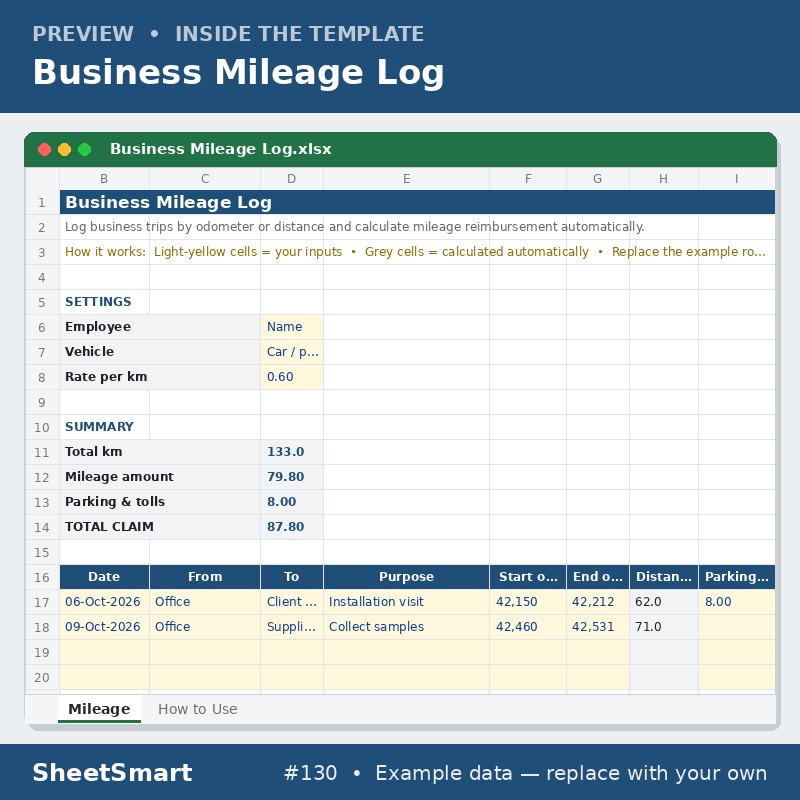The height and width of the screenshot is (800, 800).
Task: Click the 'How it works' instruction line
Action: pyautogui.click(x=415, y=252)
